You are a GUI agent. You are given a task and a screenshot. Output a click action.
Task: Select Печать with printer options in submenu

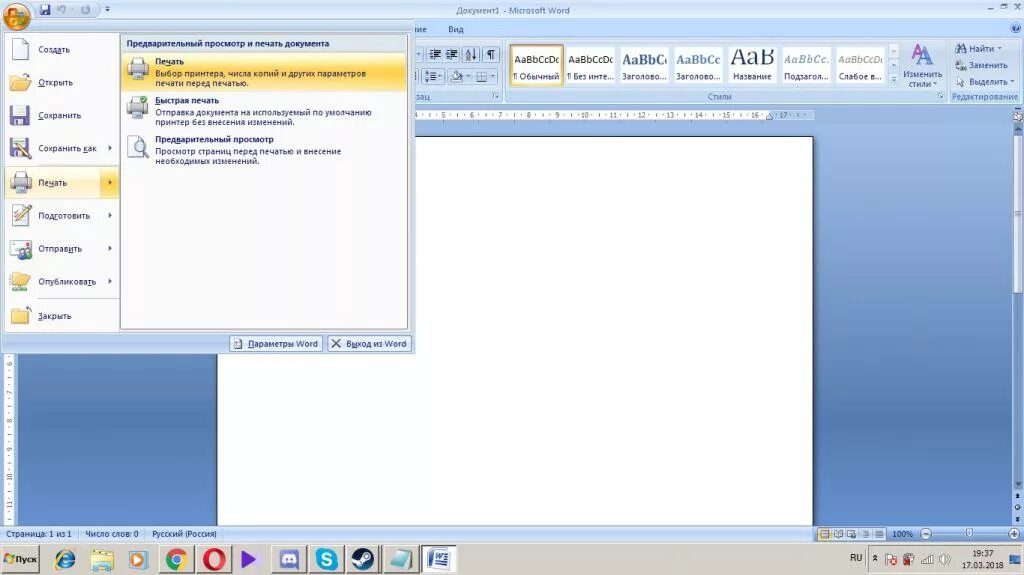[x=264, y=71]
